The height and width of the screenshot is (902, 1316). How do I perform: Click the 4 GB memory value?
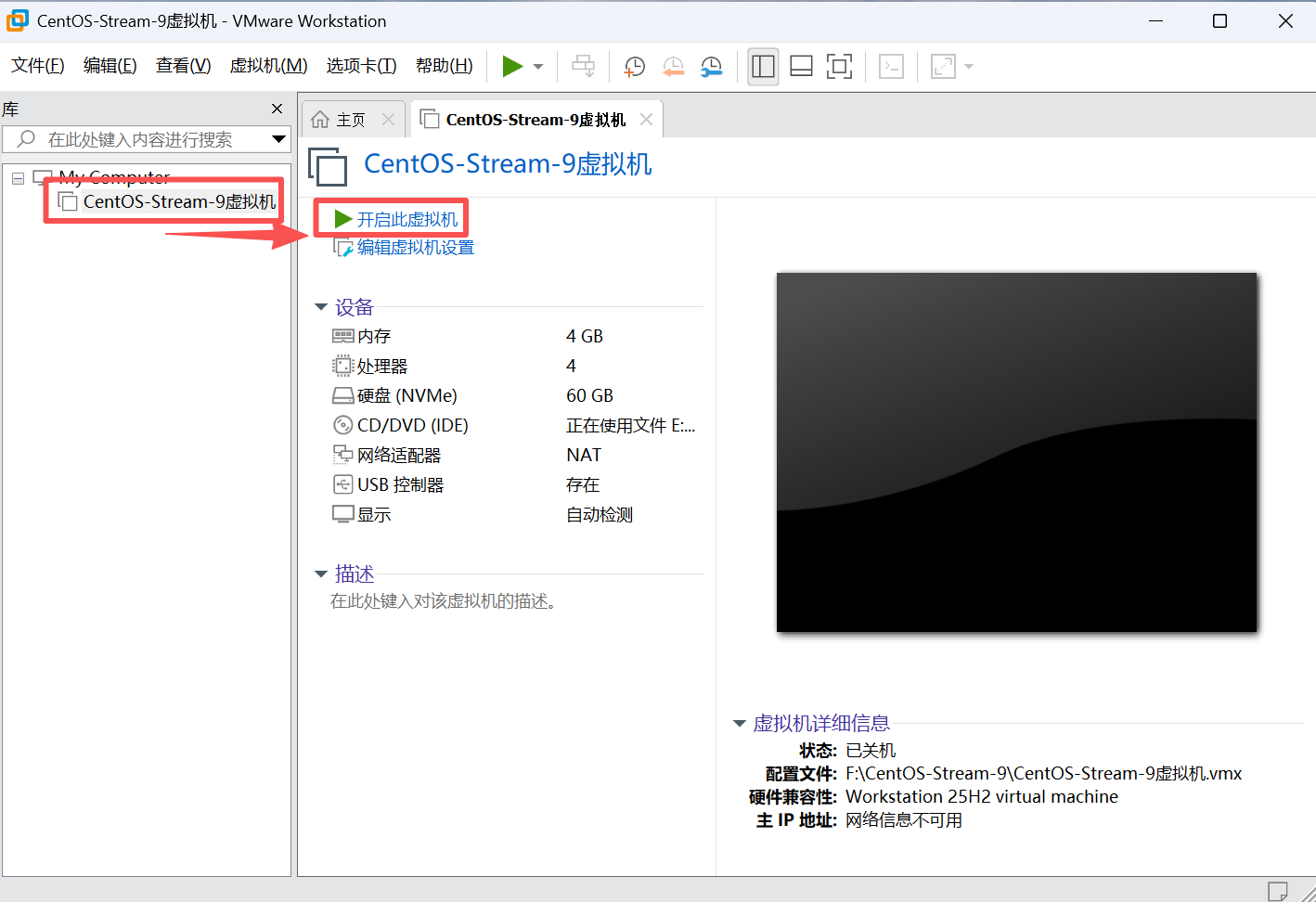point(585,336)
